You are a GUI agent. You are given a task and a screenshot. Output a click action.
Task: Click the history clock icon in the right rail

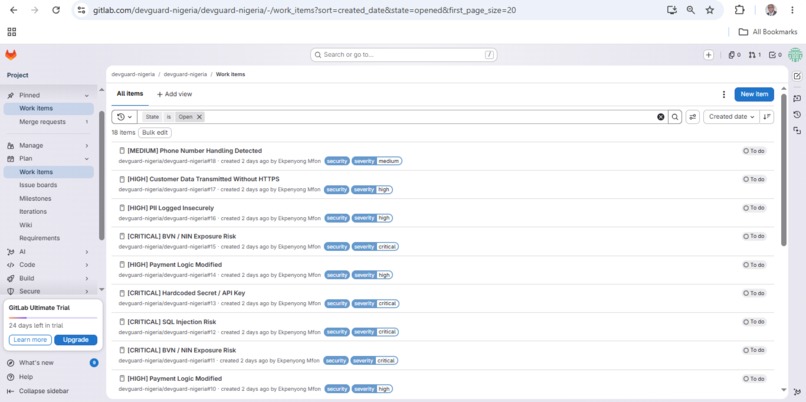coord(797,115)
